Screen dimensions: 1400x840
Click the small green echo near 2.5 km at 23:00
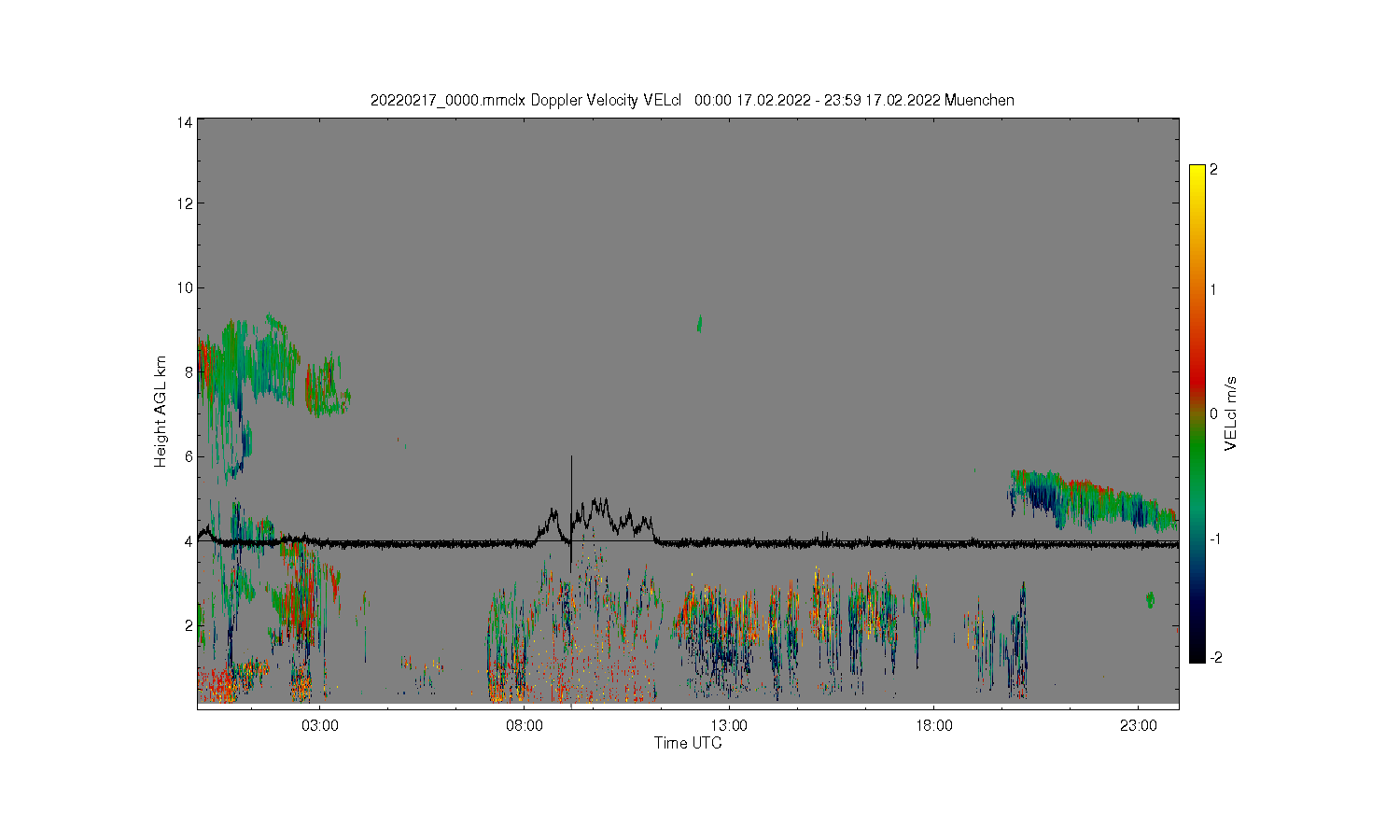pos(1150,599)
